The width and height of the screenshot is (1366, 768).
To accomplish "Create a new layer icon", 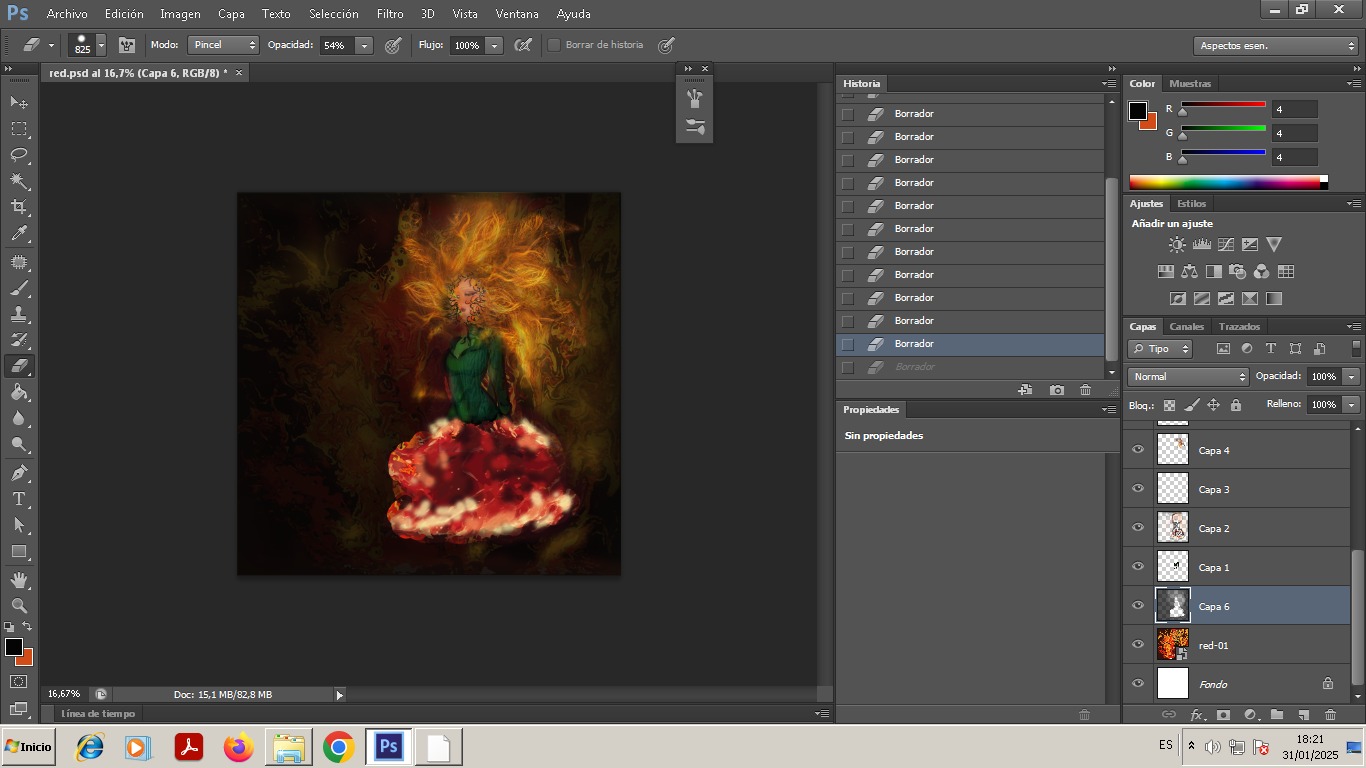I will tap(1303, 715).
